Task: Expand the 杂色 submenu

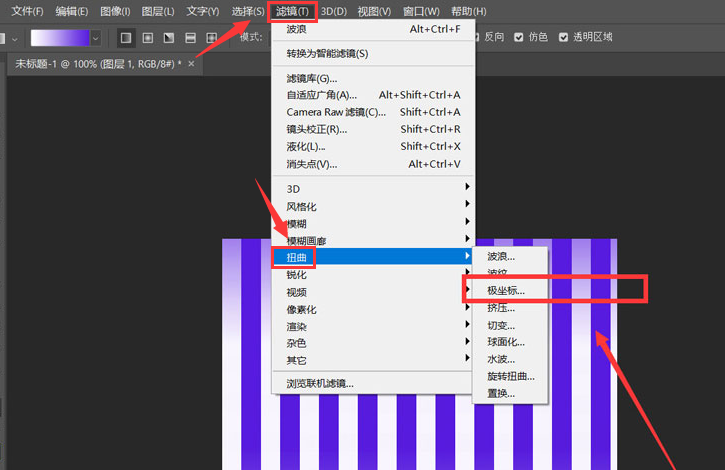Action: [373, 343]
